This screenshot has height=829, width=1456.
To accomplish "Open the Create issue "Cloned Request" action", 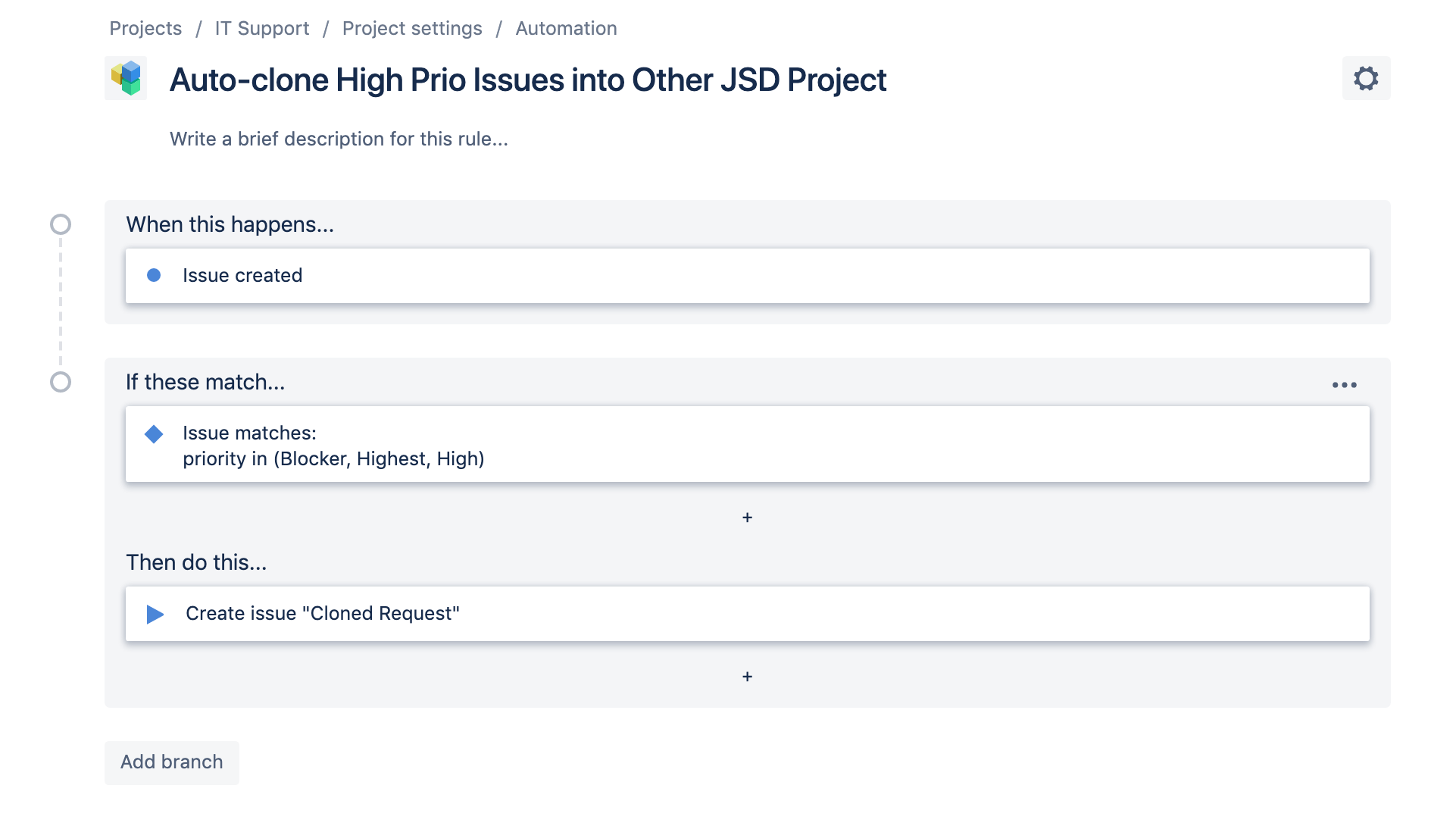I will [x=747, y=614].
